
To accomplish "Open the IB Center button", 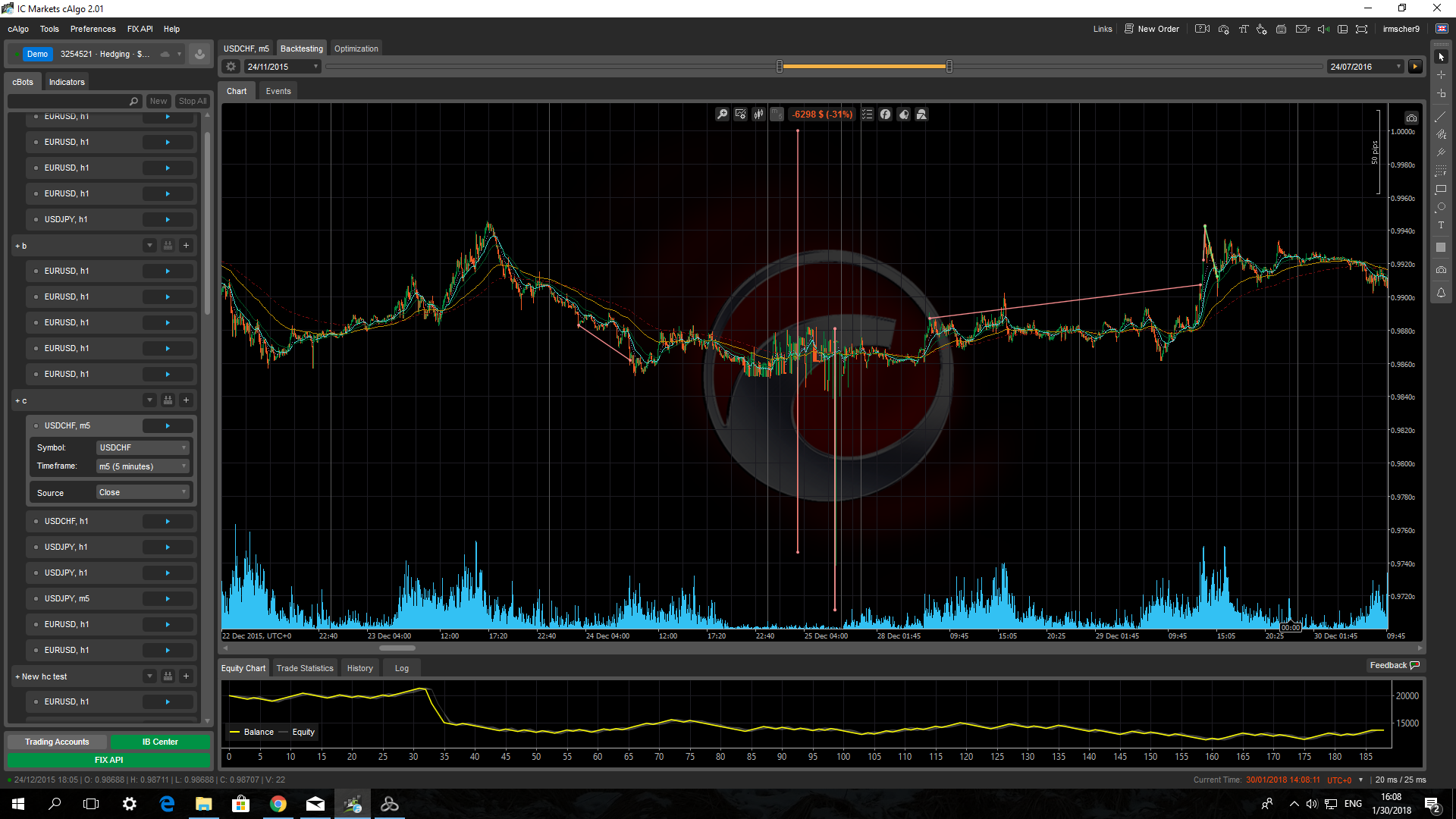I will 160,742.
